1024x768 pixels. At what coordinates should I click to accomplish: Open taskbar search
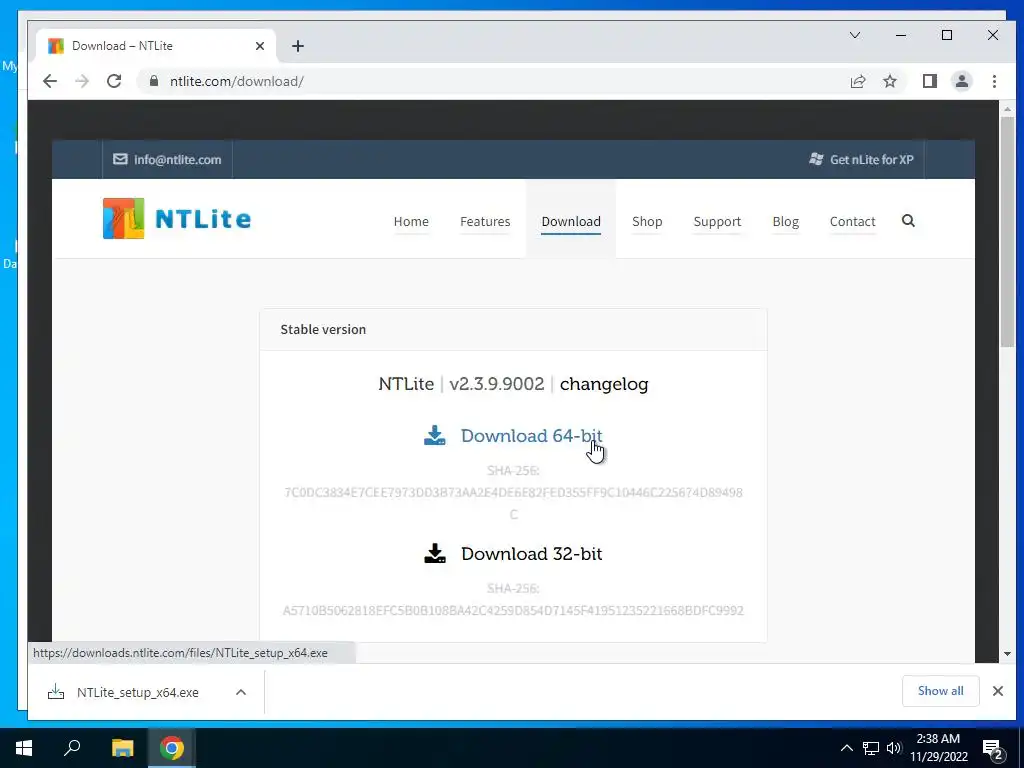[72, 748]
